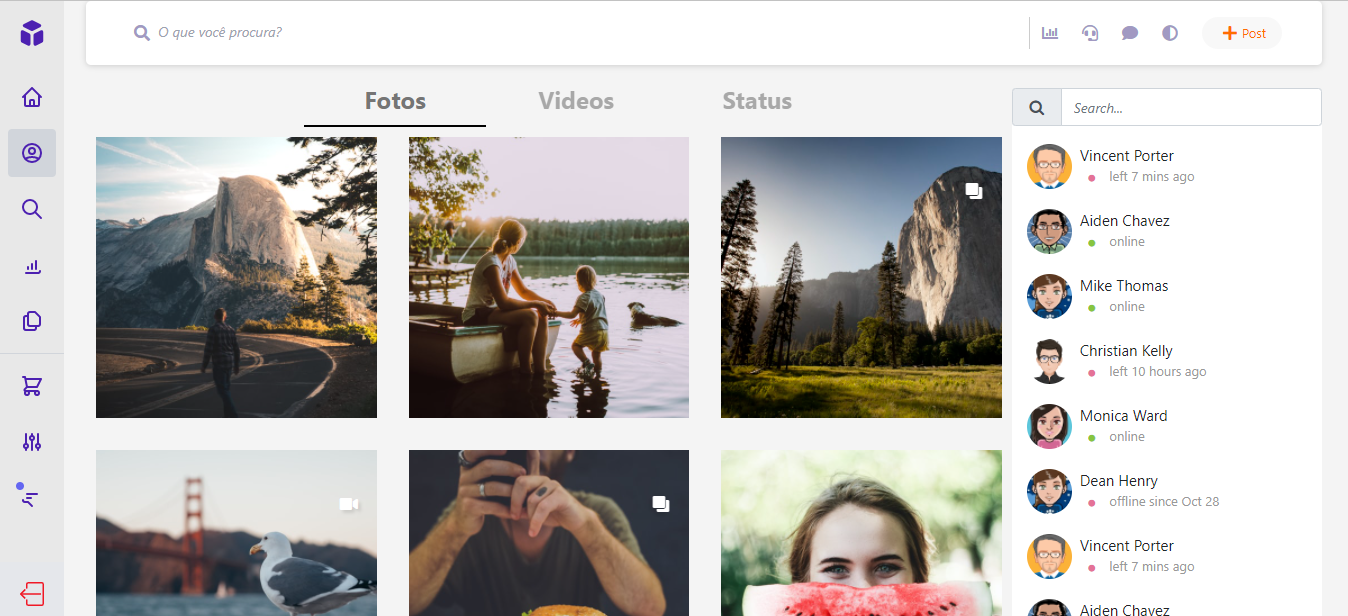
Task: Click gallery icon on El Capitan photo
Action: click(x=974, y=191)
